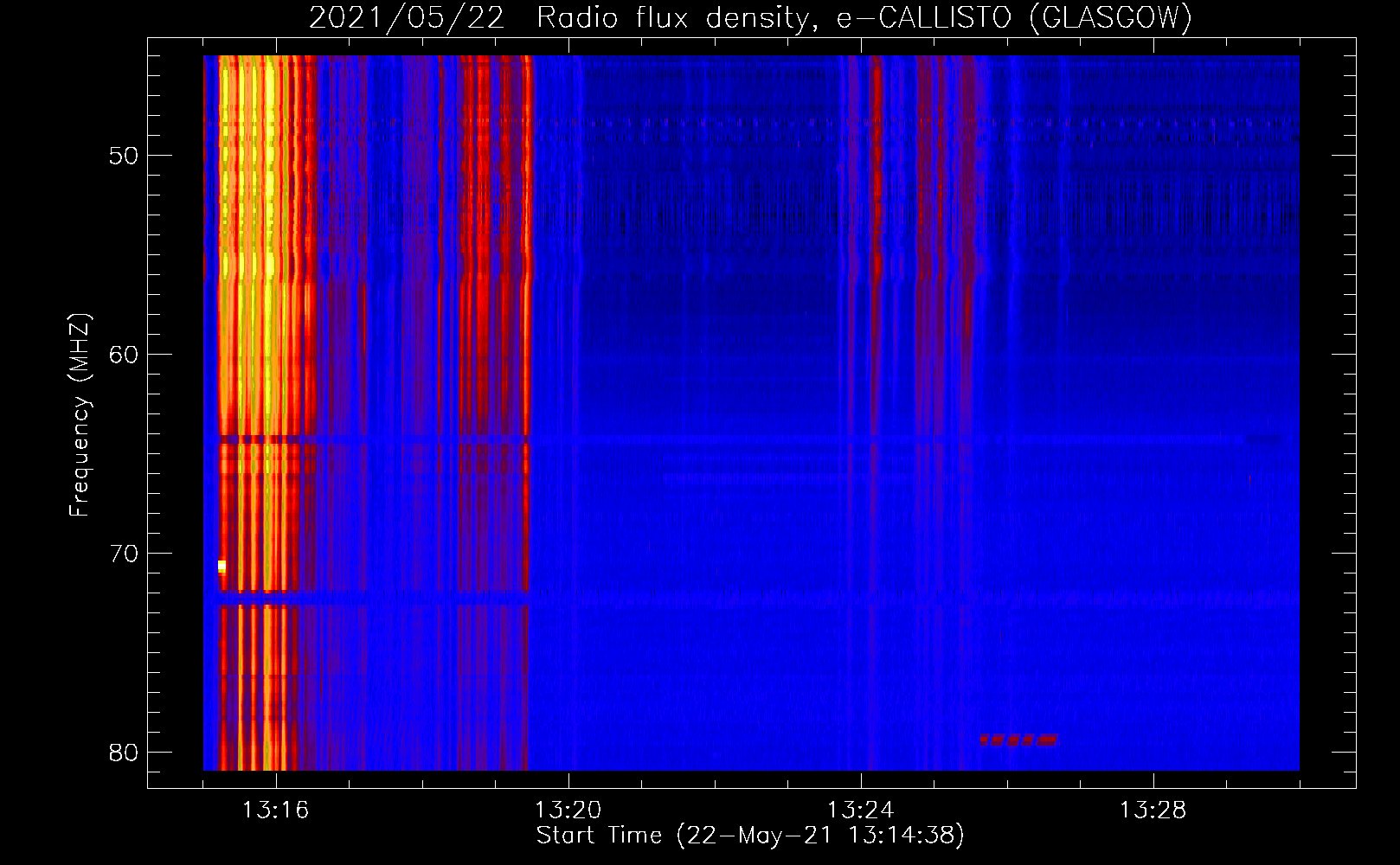Click the 70 MHz frequency tick label
The image size is (1400, 865).
[x=124, y=554]
